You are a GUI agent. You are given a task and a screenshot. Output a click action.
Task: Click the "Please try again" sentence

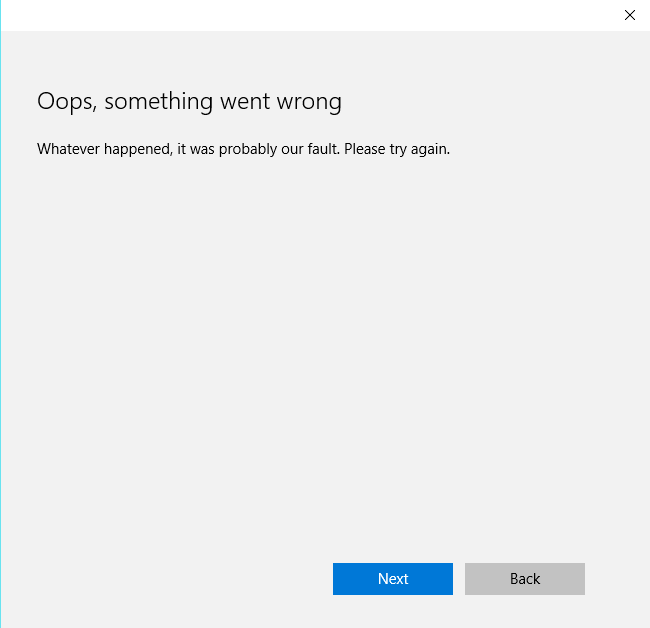(398, 149)
